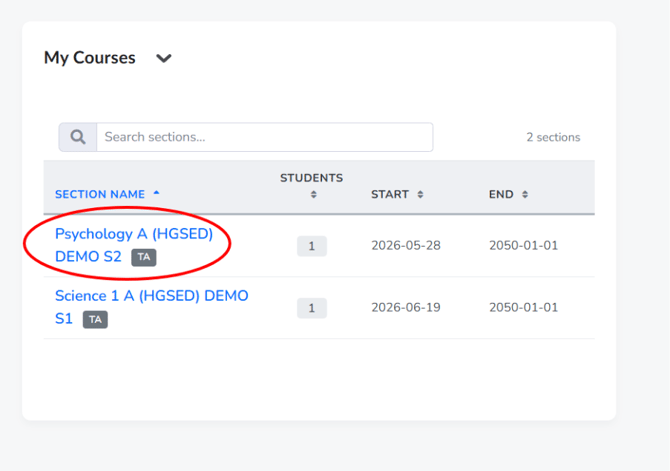670x471 pixels.
Task: Click the Students column sort arrows icon
Action: coord(314,195)
